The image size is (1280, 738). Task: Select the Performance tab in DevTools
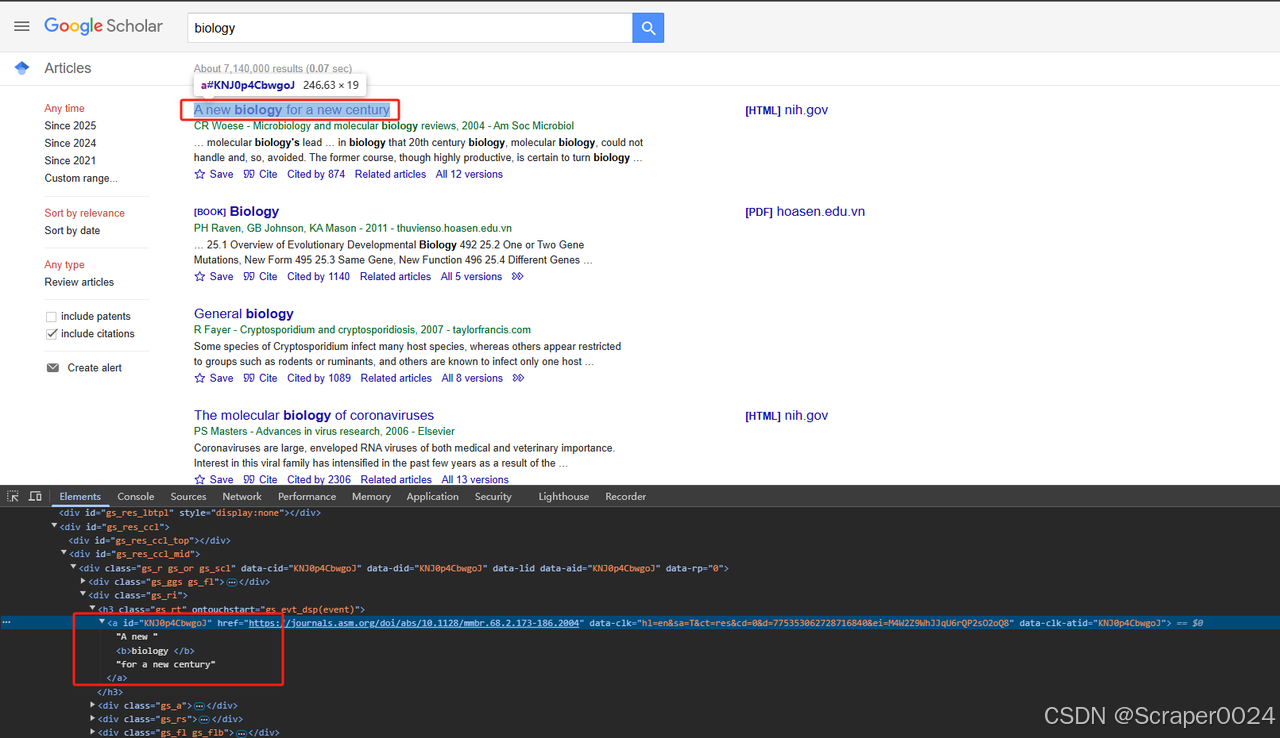pos(307,496)
